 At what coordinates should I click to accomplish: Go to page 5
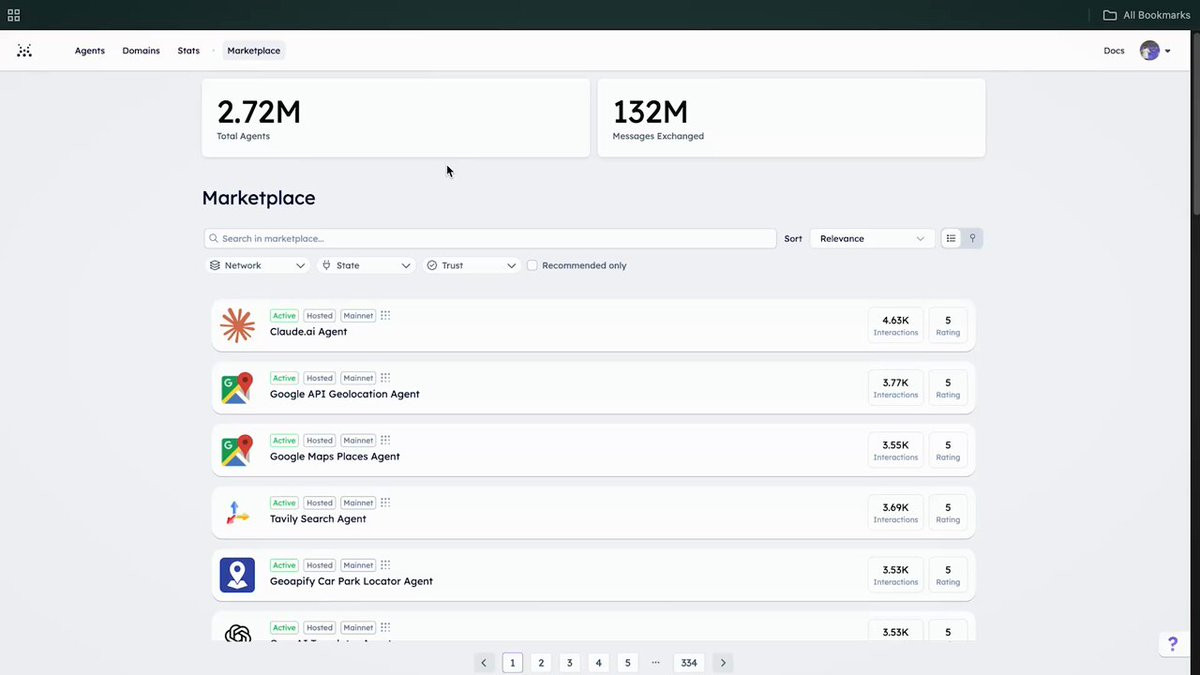coord(627,662)
